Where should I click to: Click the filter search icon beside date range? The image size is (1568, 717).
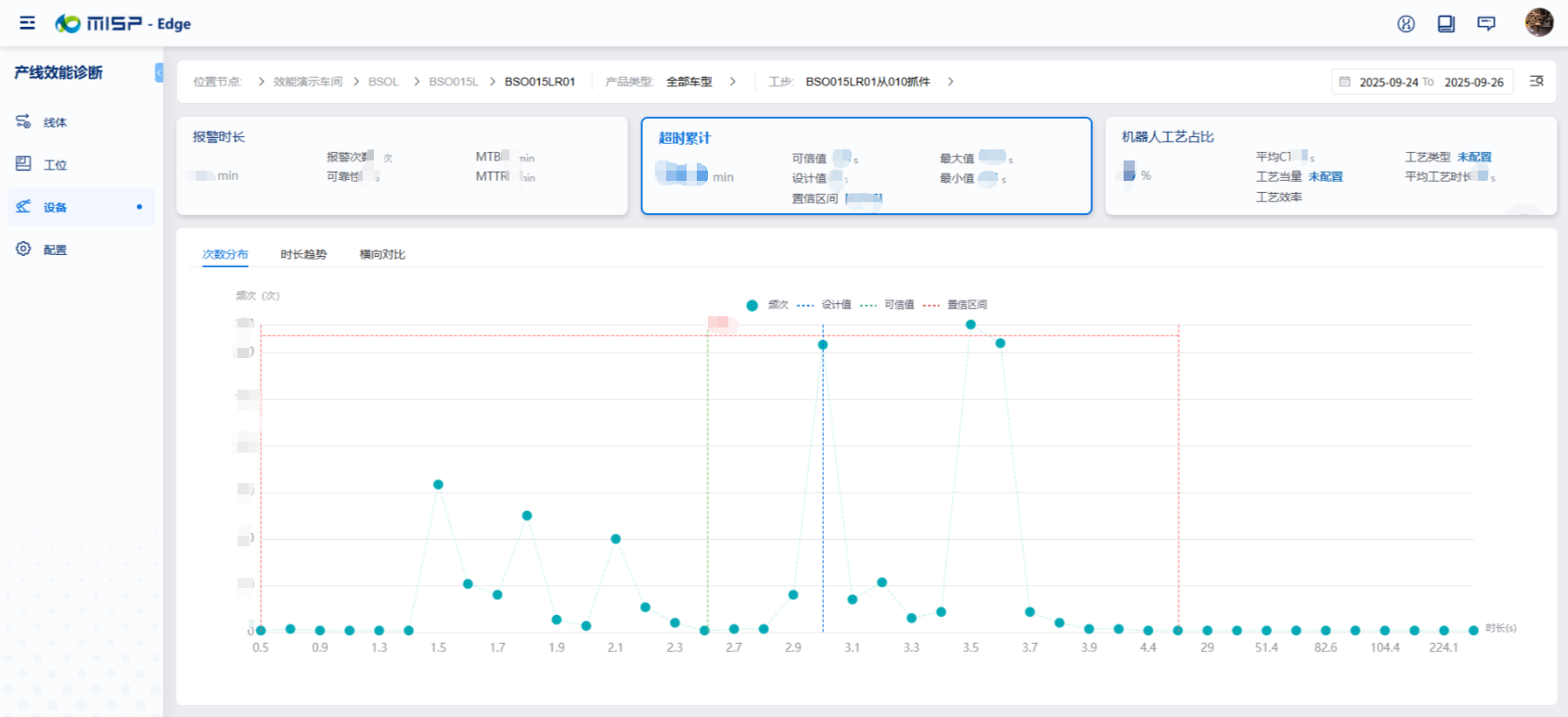click(x=1536, y=82)
